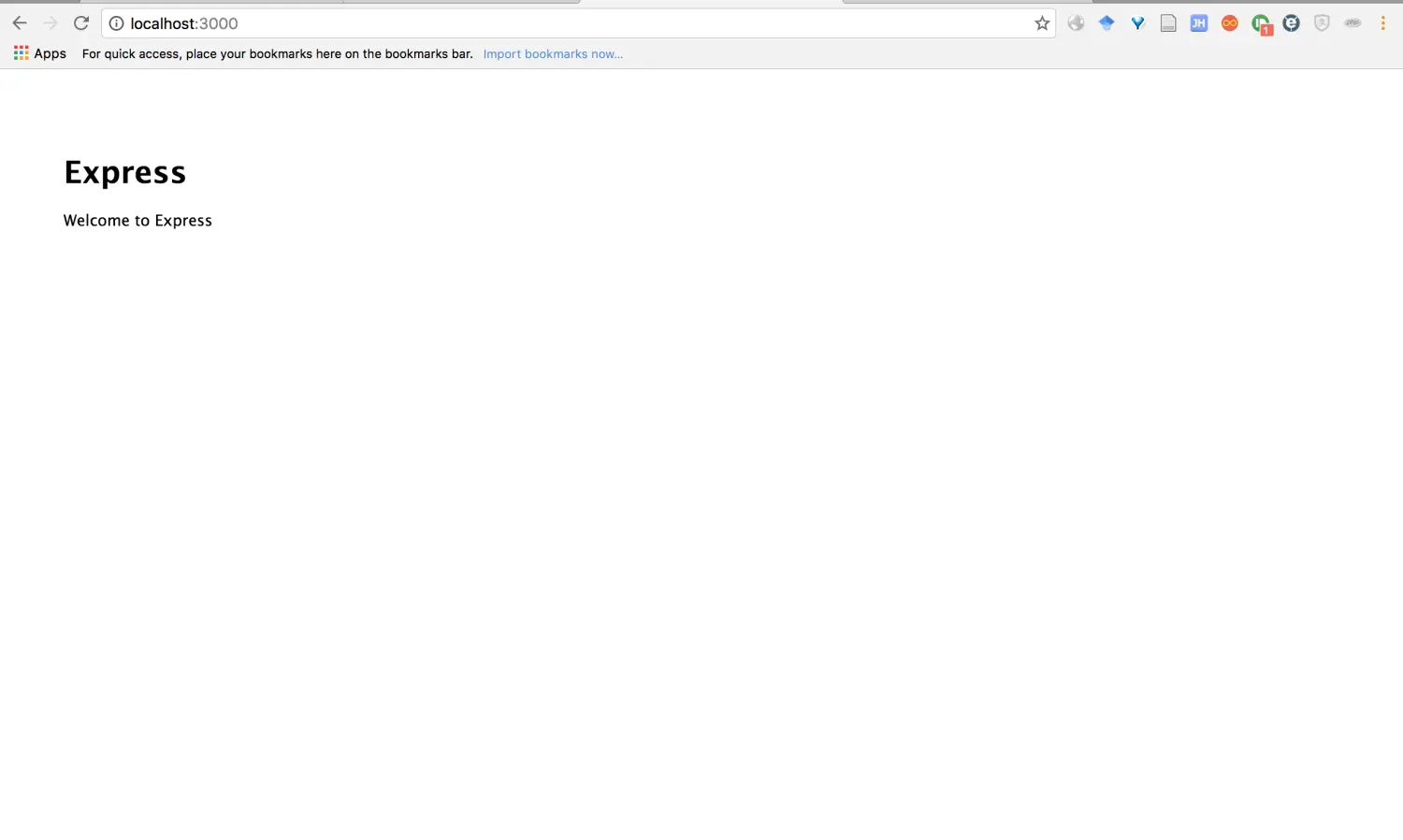Image resolution: width=1403 pixels, height=840 pixels.
Task: Click the Express page heading
Action: [125, 173]
